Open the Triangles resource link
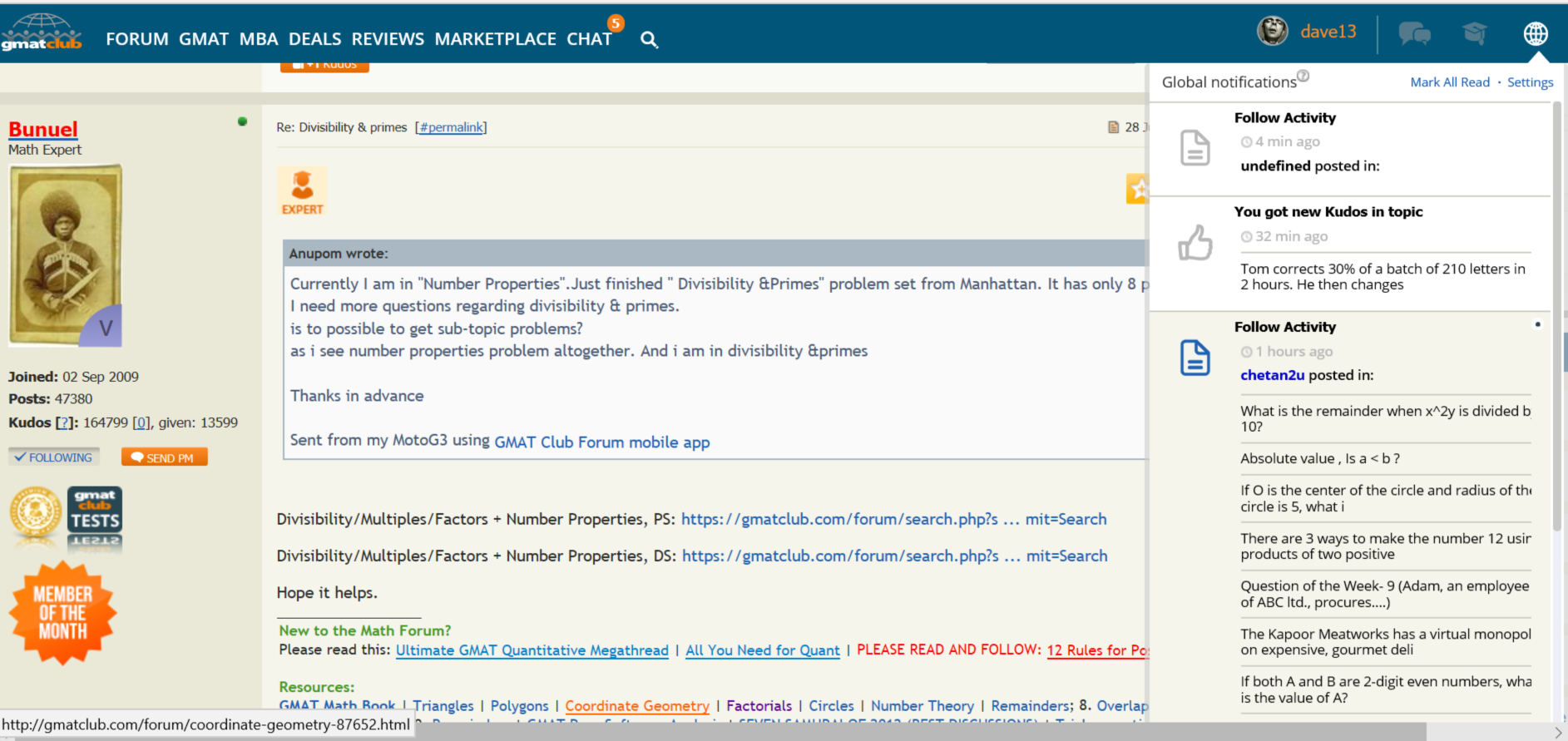The width and height of the screenshot is (1568, 741). [443, 706]
